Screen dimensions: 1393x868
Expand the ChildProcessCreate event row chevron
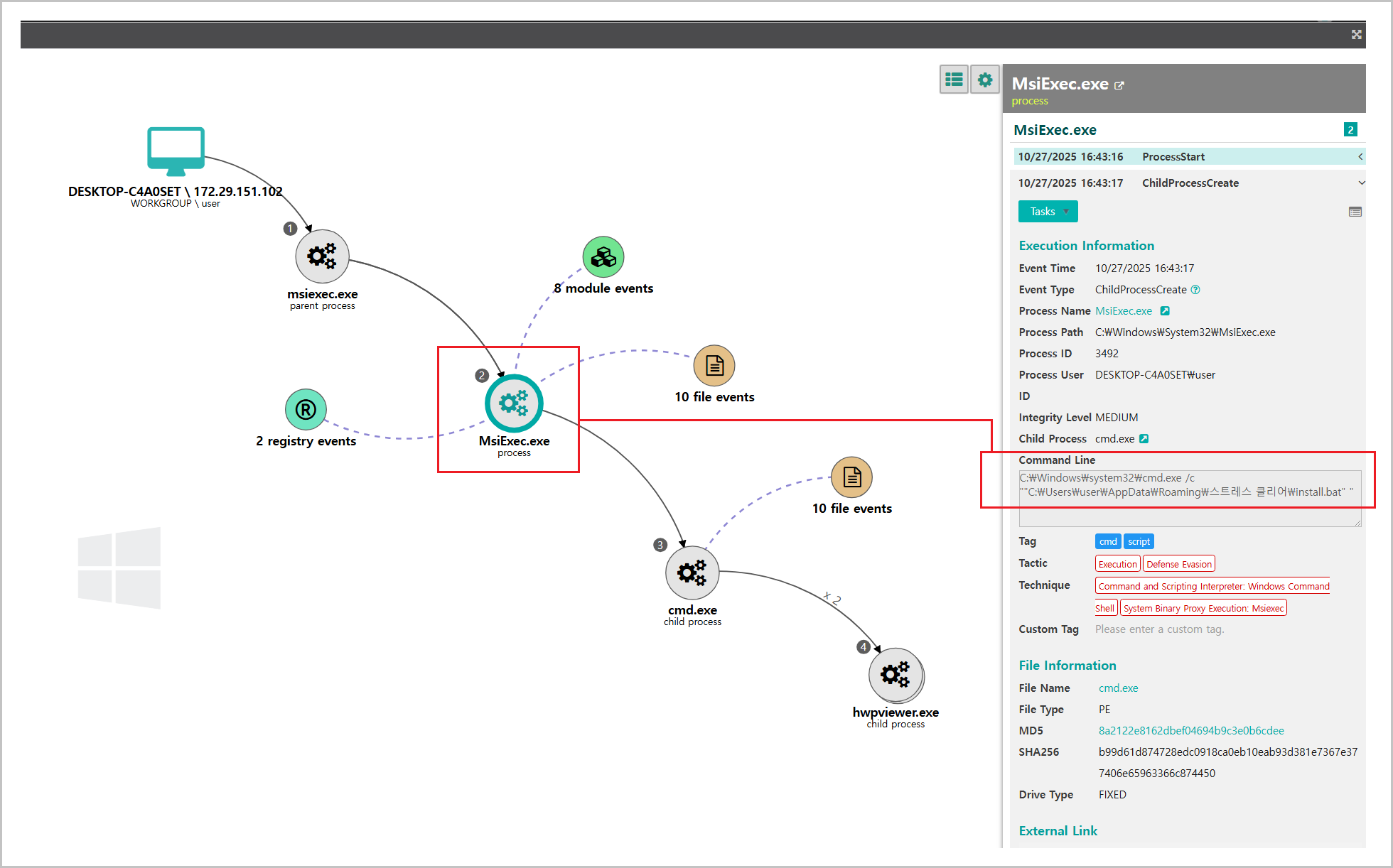pyautogui.click(x=1361, y=183)
